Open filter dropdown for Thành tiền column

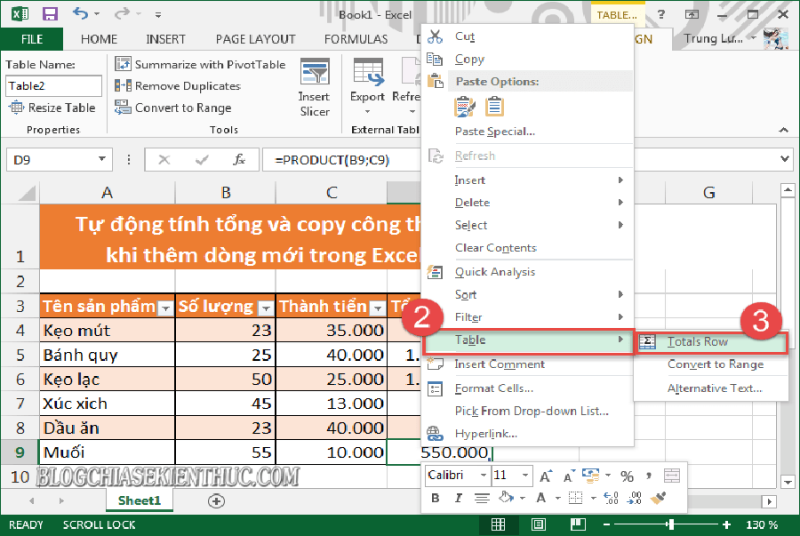click(x=378, y=308)
